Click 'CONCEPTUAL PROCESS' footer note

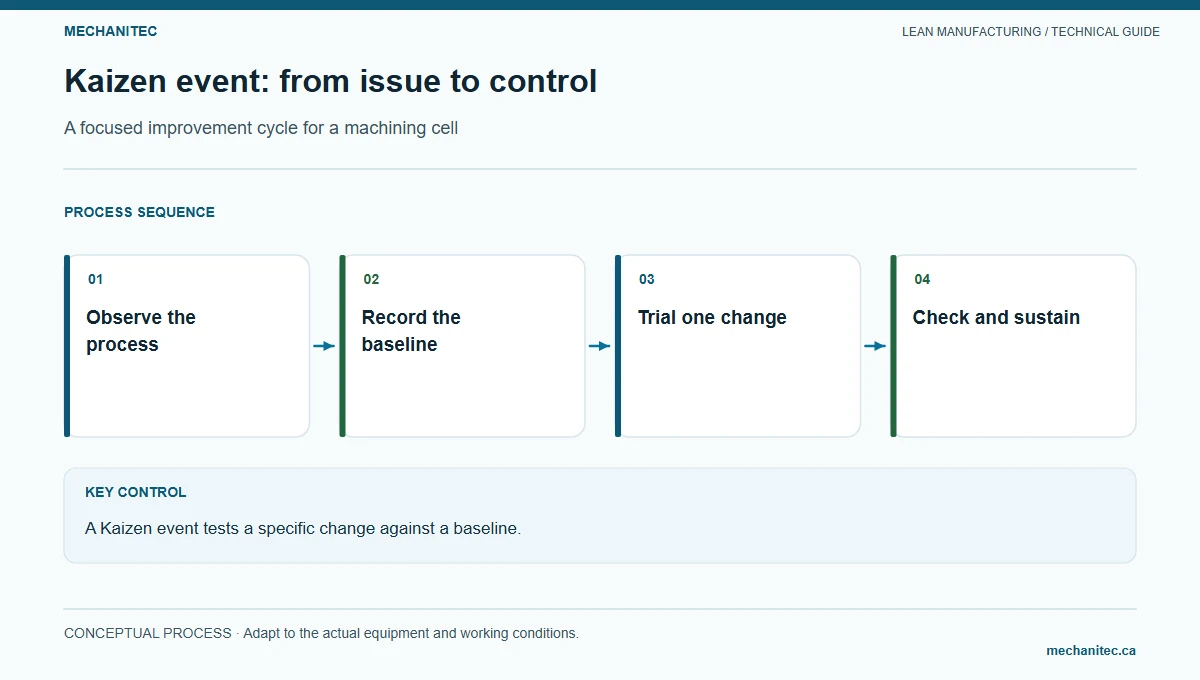click(147, 633)
